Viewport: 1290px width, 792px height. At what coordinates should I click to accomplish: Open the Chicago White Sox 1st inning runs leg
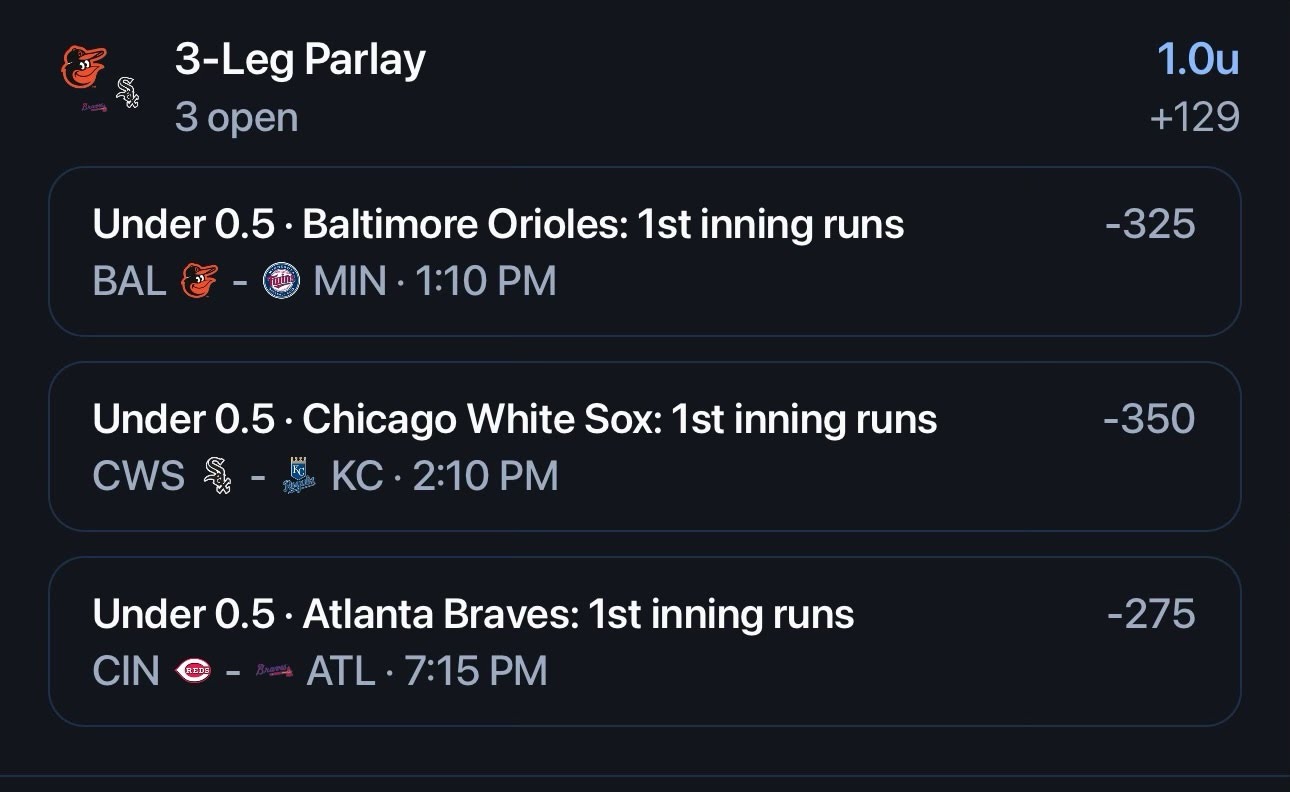[645, 446]
